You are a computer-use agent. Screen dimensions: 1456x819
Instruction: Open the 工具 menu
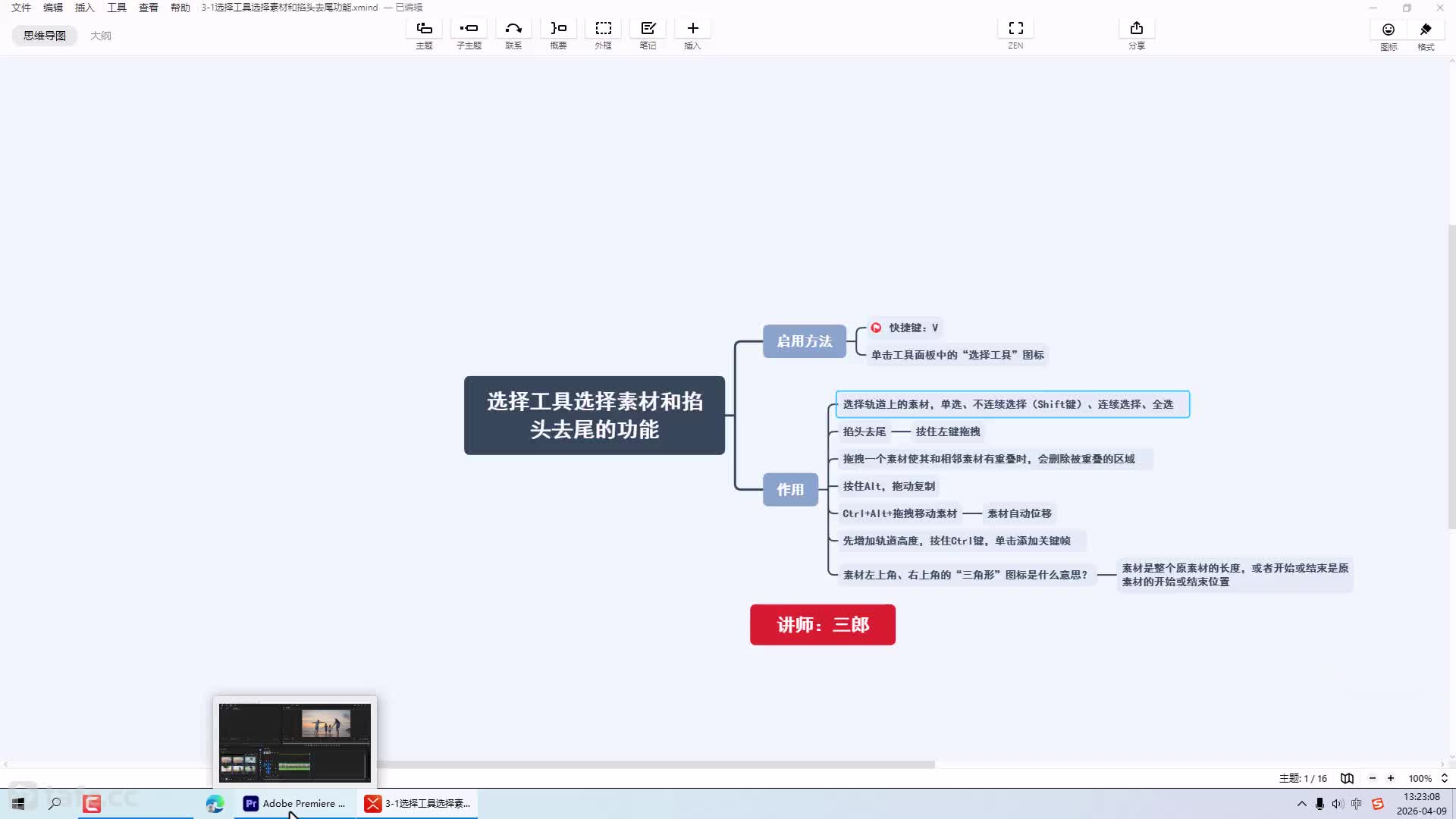(117, 8)
